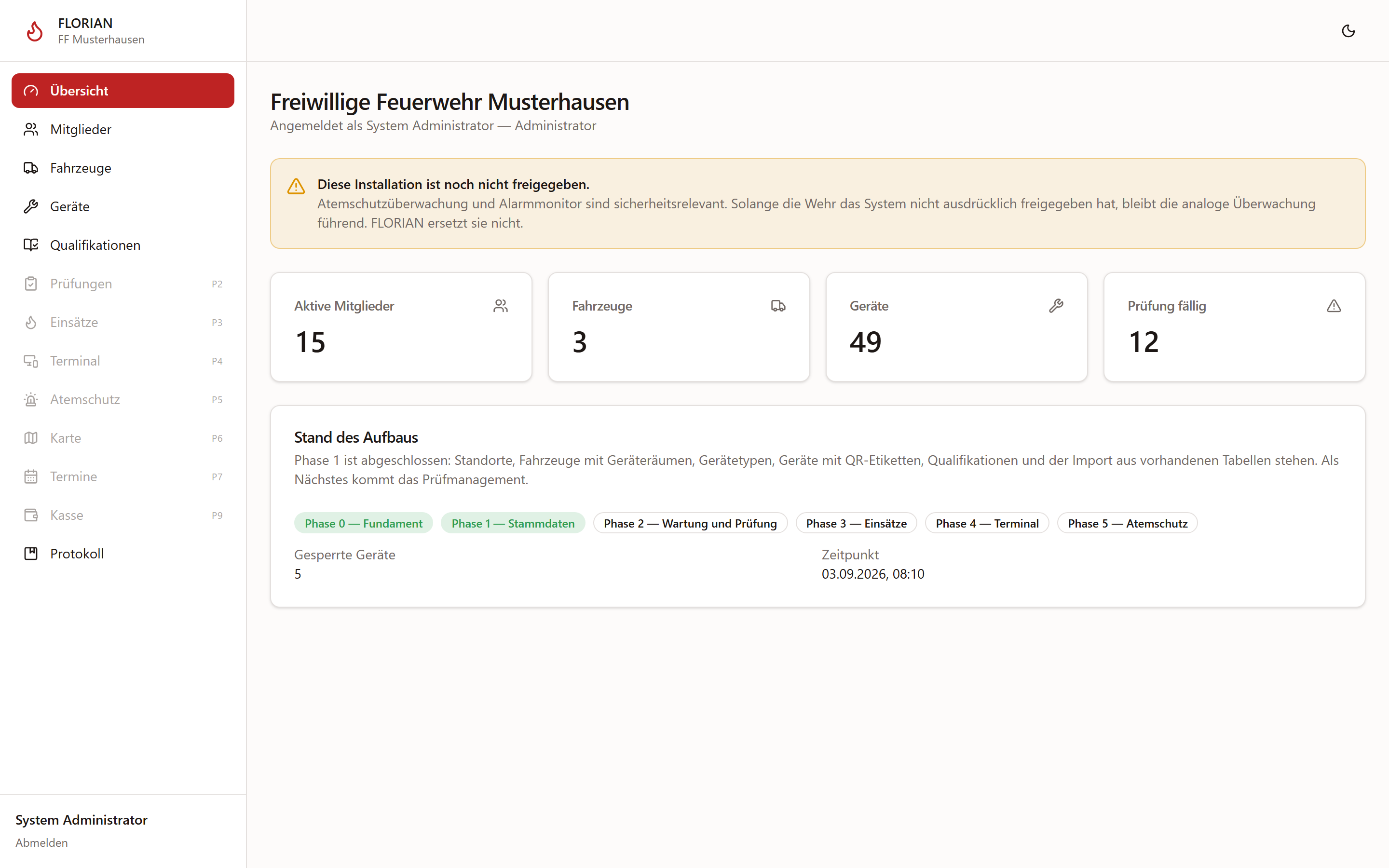Click the Qualifikationen book icon
1389x868 pixels.
[x=31, y=244]
